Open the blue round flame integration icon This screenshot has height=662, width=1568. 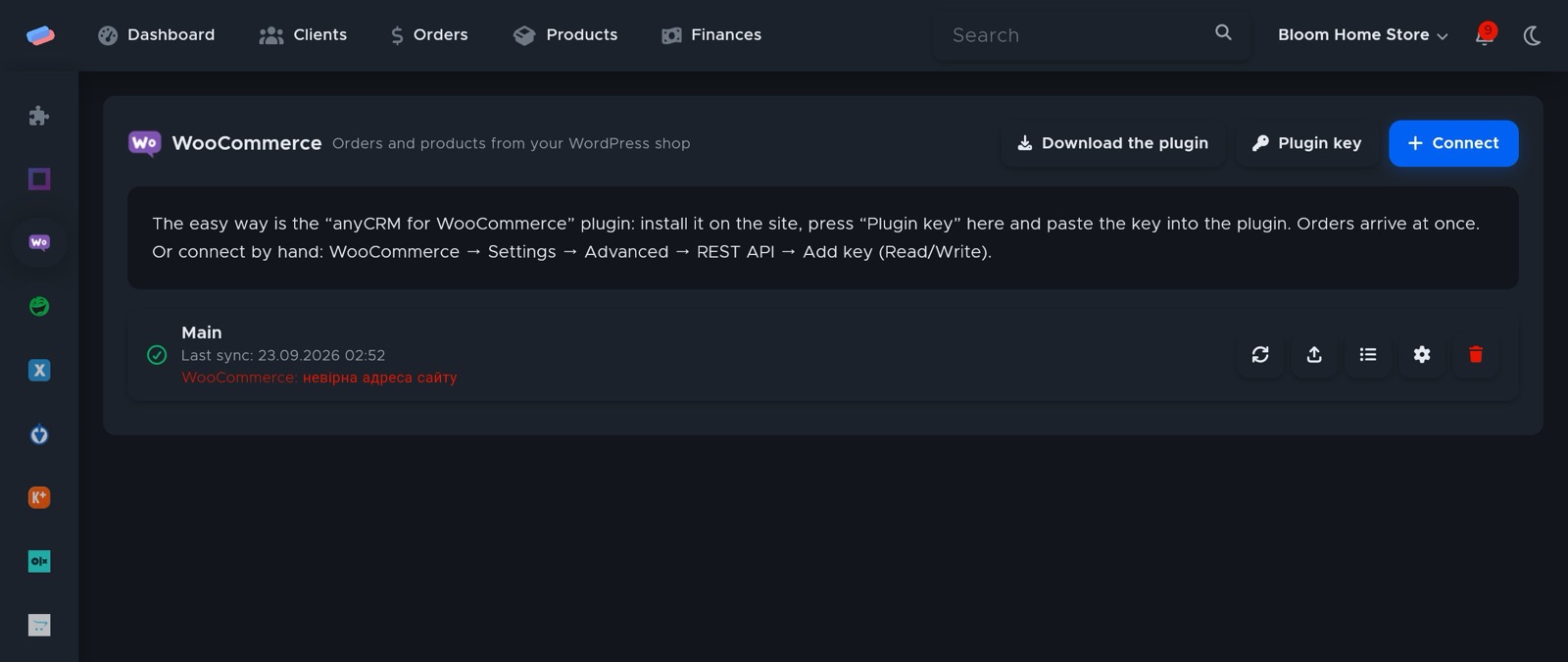39,433
